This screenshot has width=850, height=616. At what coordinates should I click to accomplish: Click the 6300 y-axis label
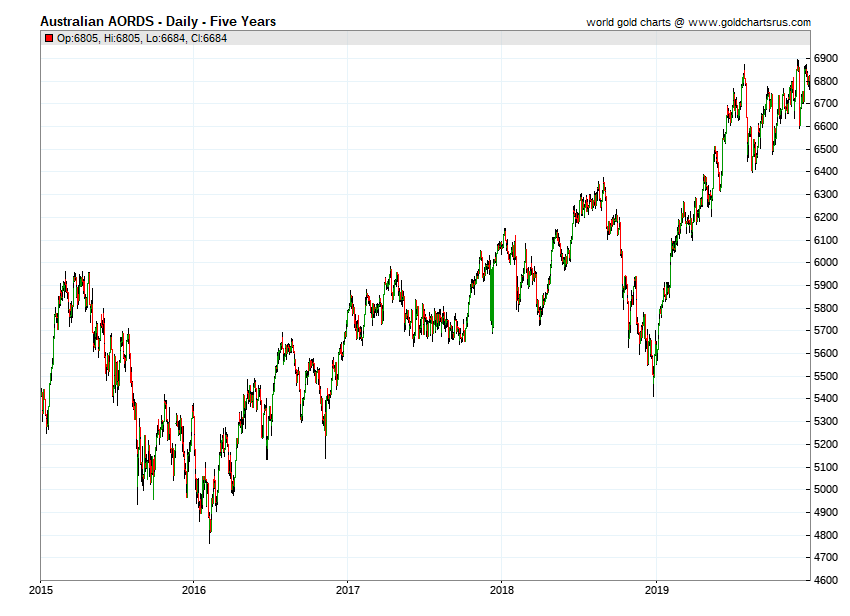[x=825, y=194]
